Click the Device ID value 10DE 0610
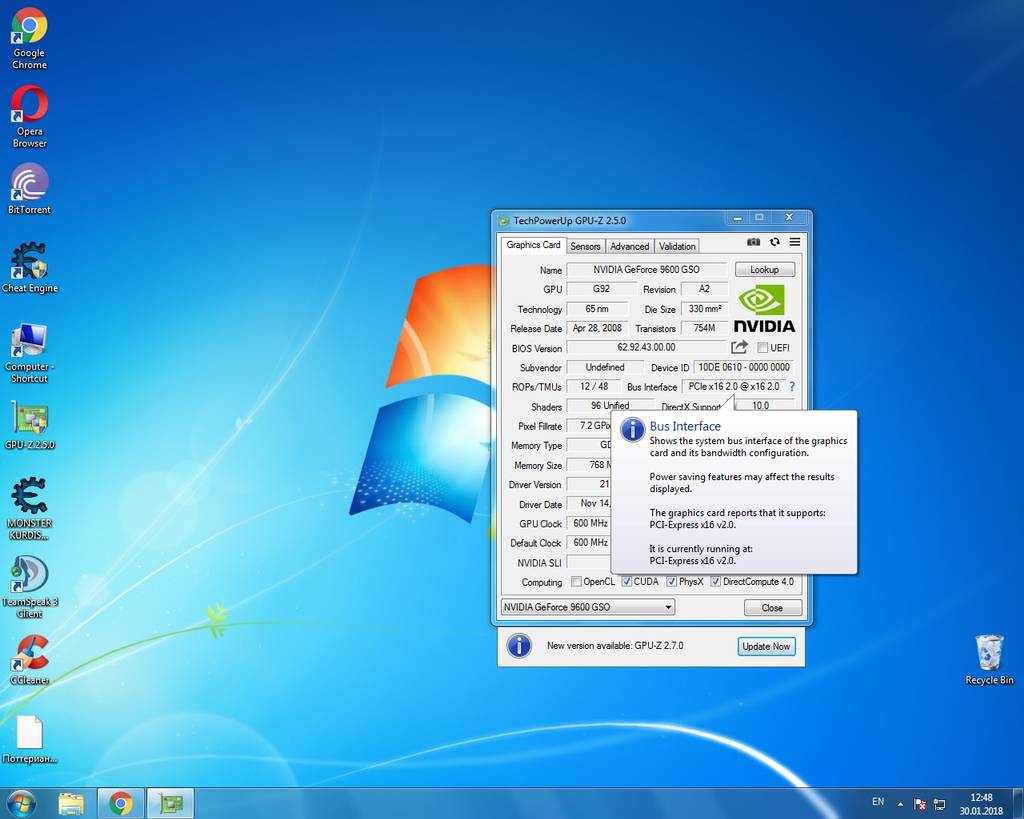 [x=744, y=367]
